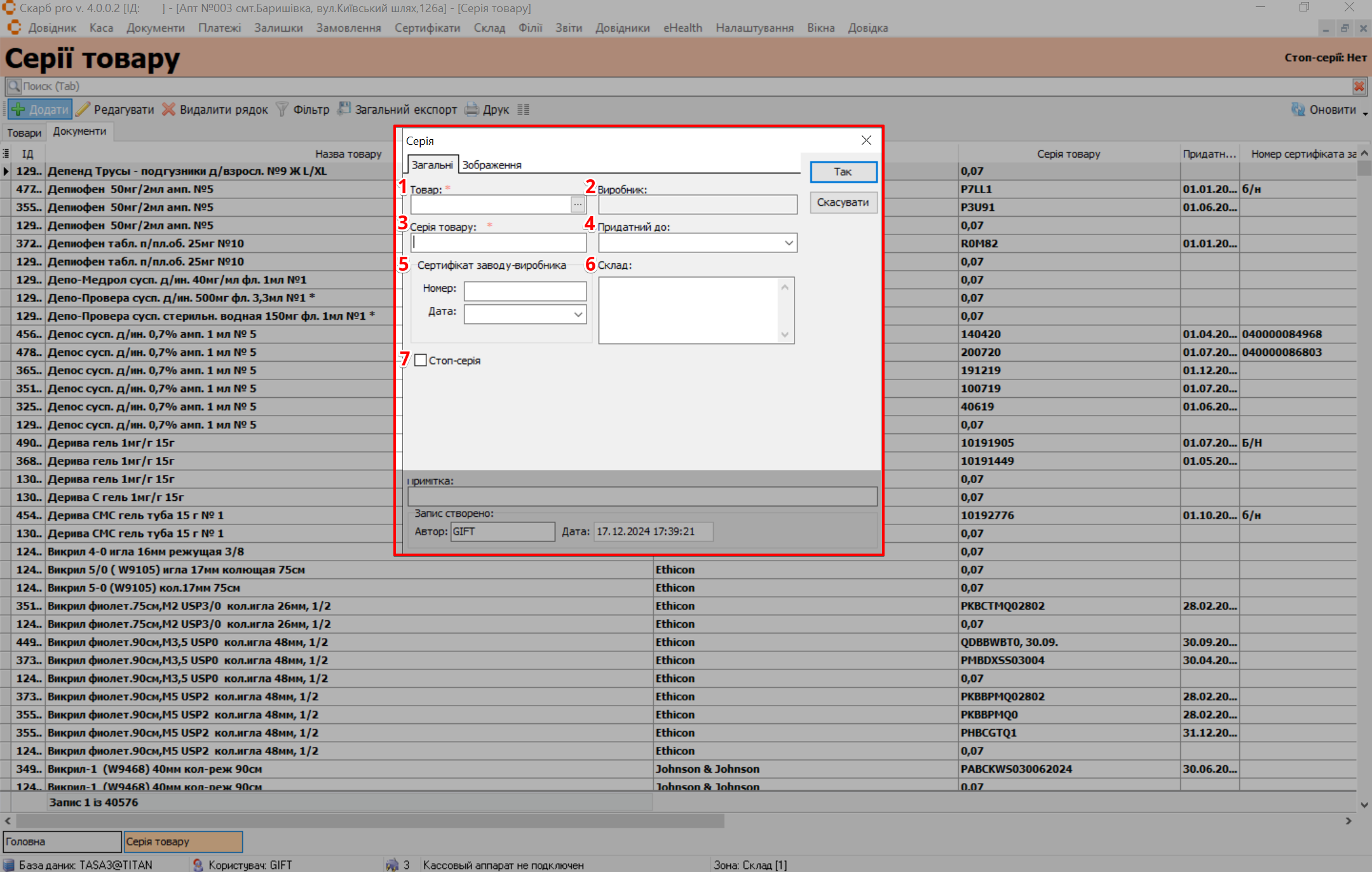Click the green Додати plus icon
The height and width of the screenshot is (872, 1372).
pos(19,109)
